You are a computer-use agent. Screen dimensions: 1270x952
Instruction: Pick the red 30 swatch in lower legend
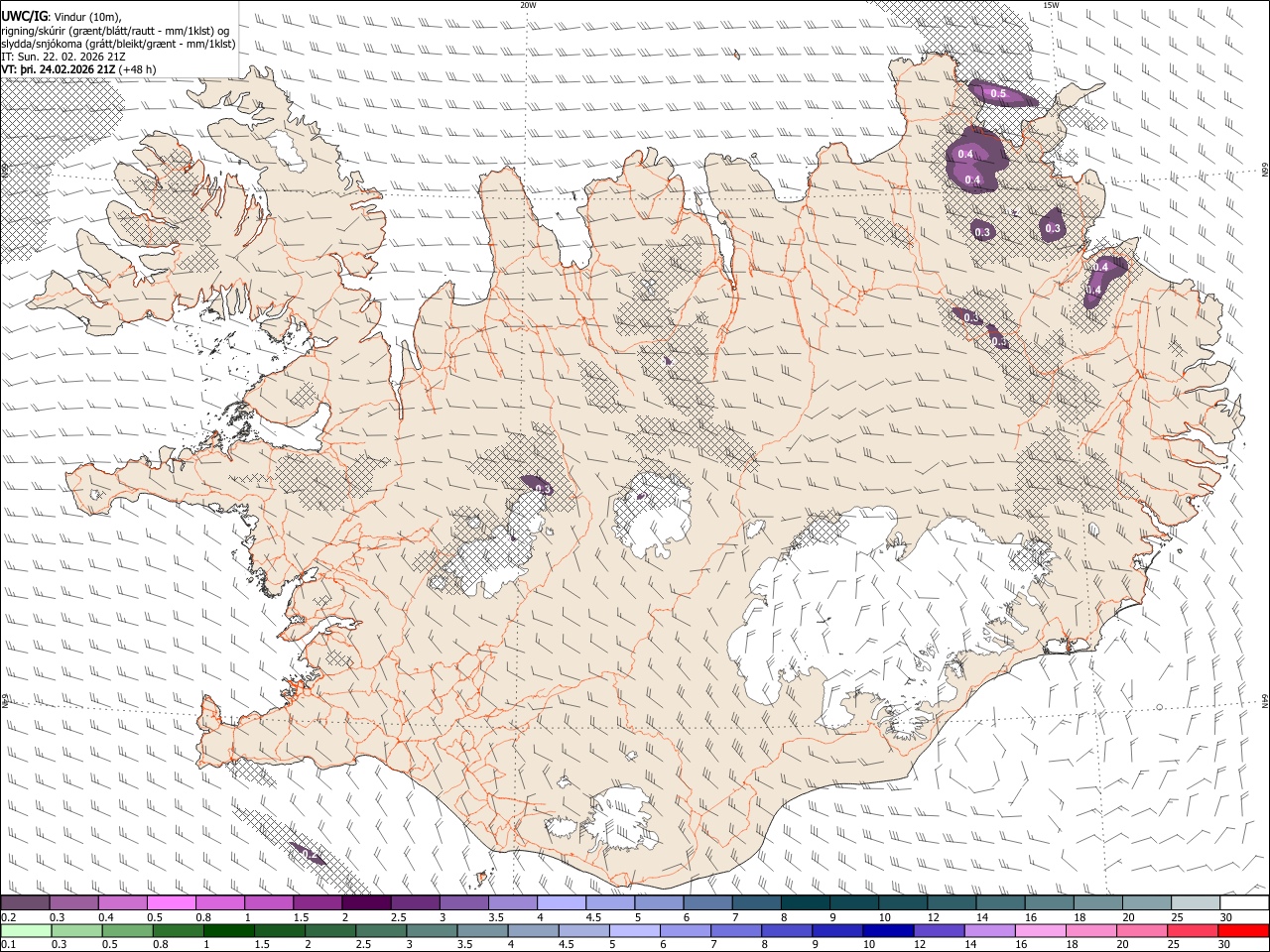1244,930
